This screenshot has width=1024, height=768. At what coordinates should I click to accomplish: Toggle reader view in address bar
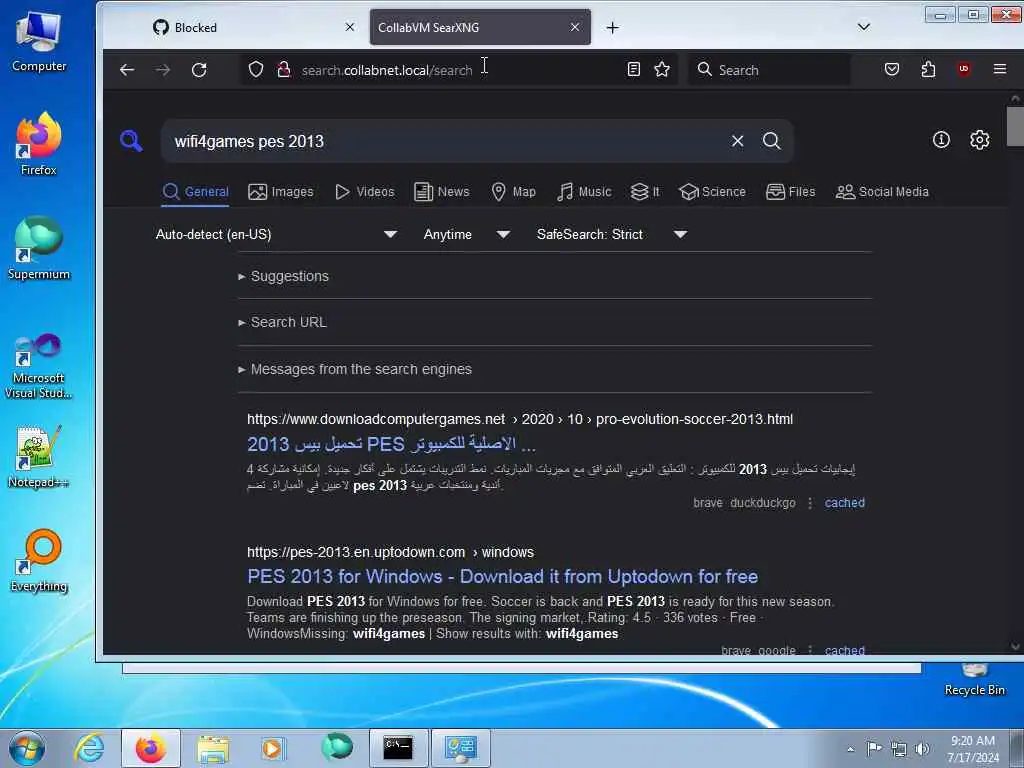[633, 69]
